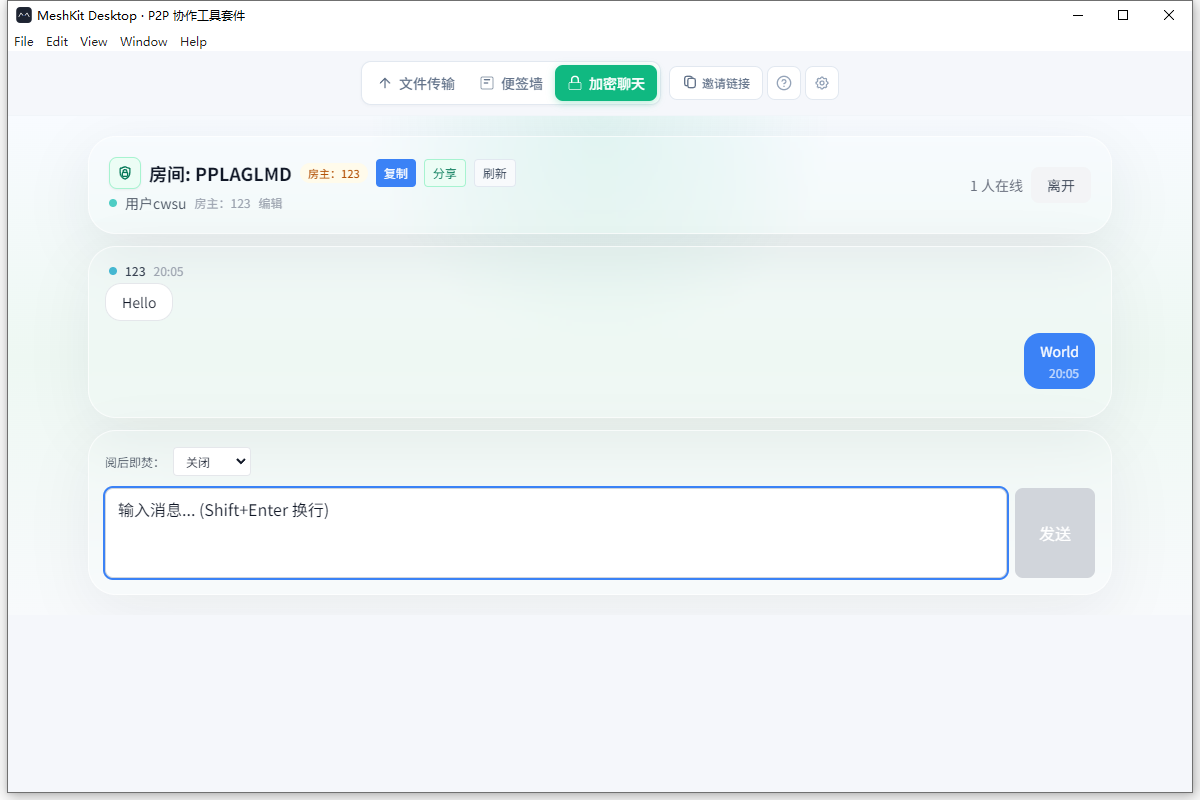Click the 发送 send button

point(1055,533)
